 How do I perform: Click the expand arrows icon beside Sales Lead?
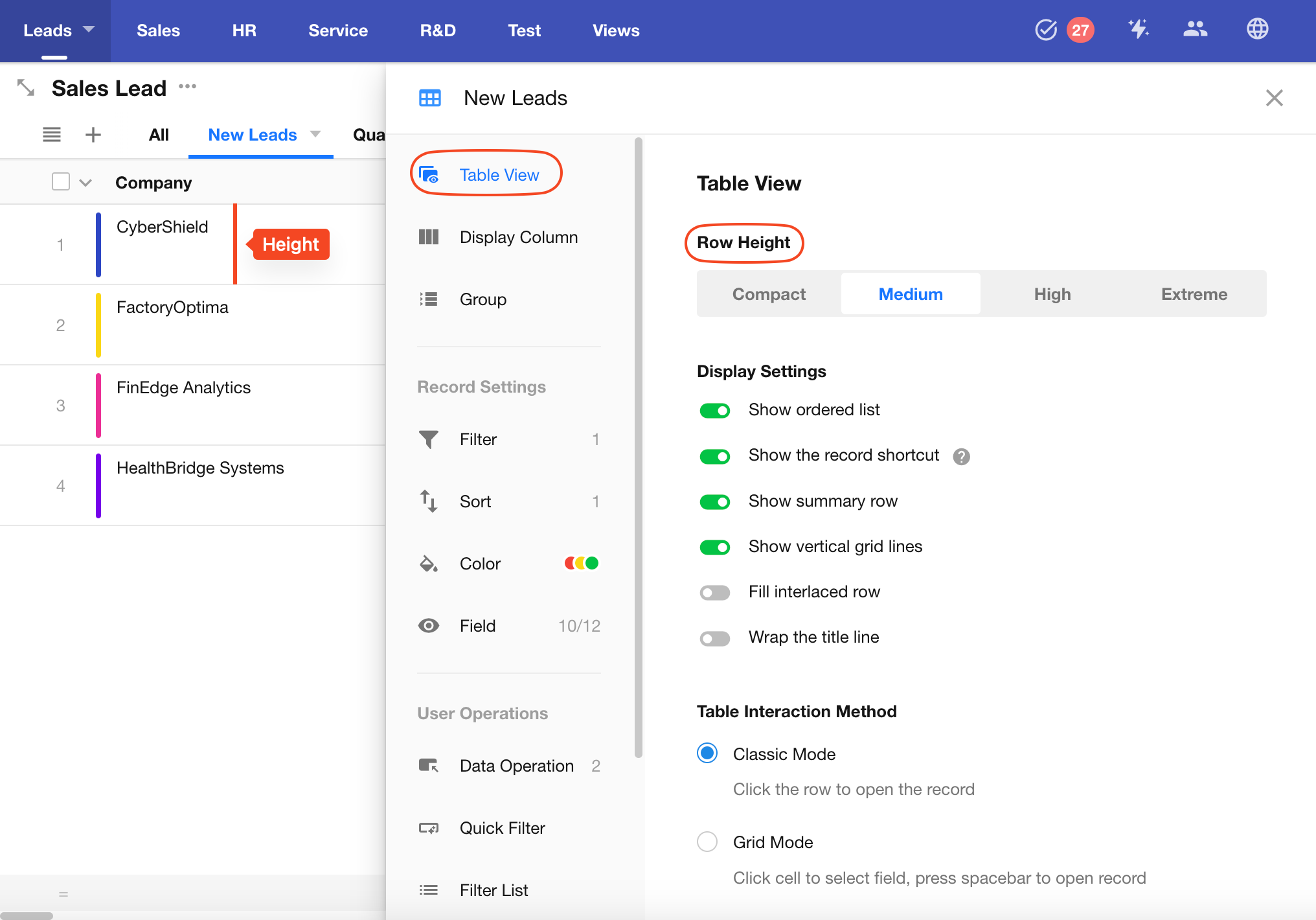(x=26, y=87)
